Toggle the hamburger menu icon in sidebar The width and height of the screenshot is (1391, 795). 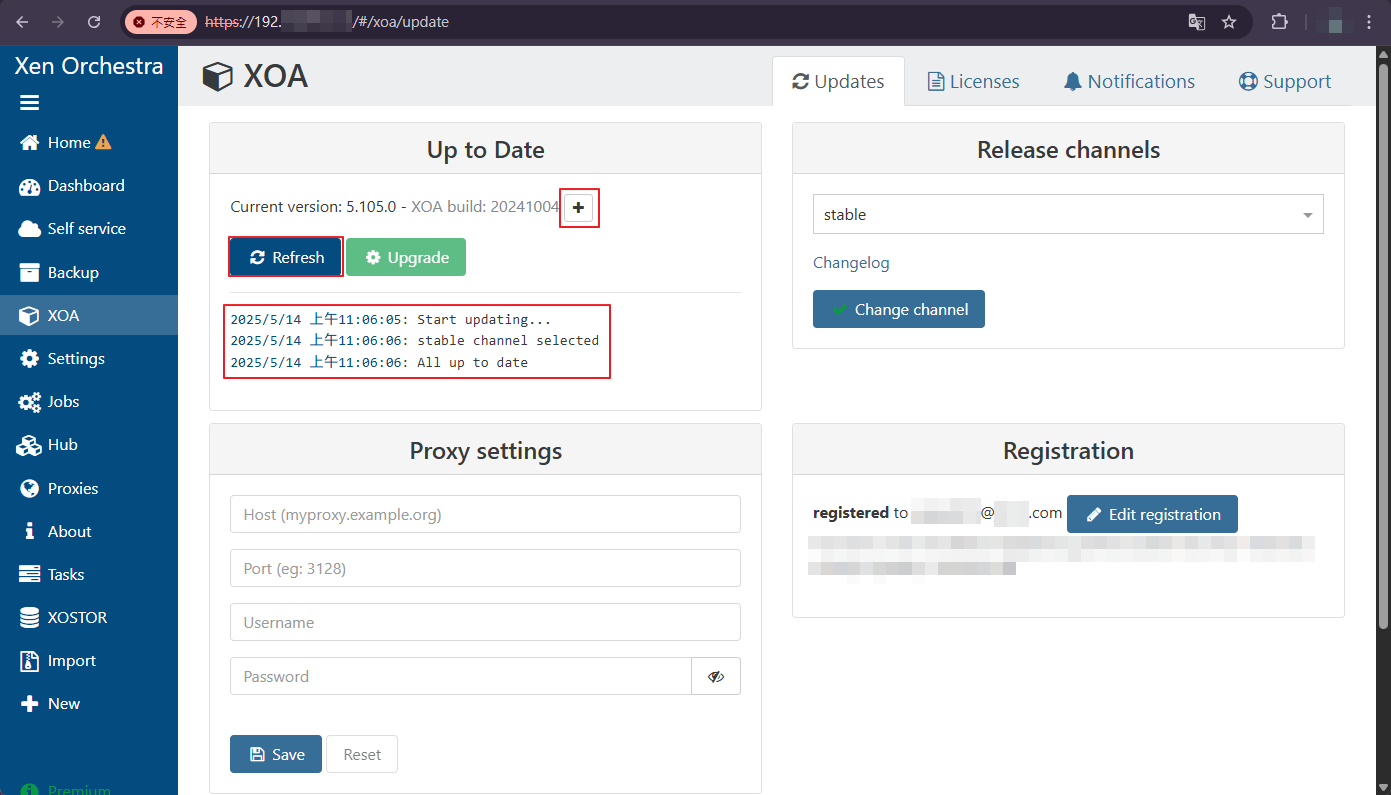(x=29, y=103)
